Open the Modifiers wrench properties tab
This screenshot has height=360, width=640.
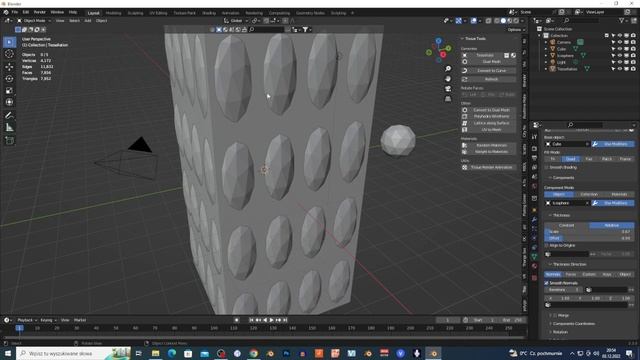coord(534,219)
